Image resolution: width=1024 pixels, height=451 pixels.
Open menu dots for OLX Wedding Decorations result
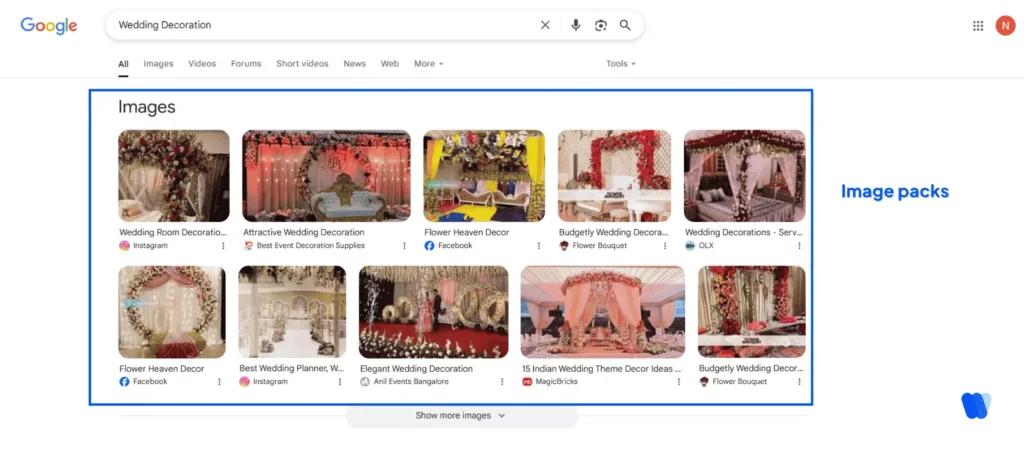tap(799, 245)
